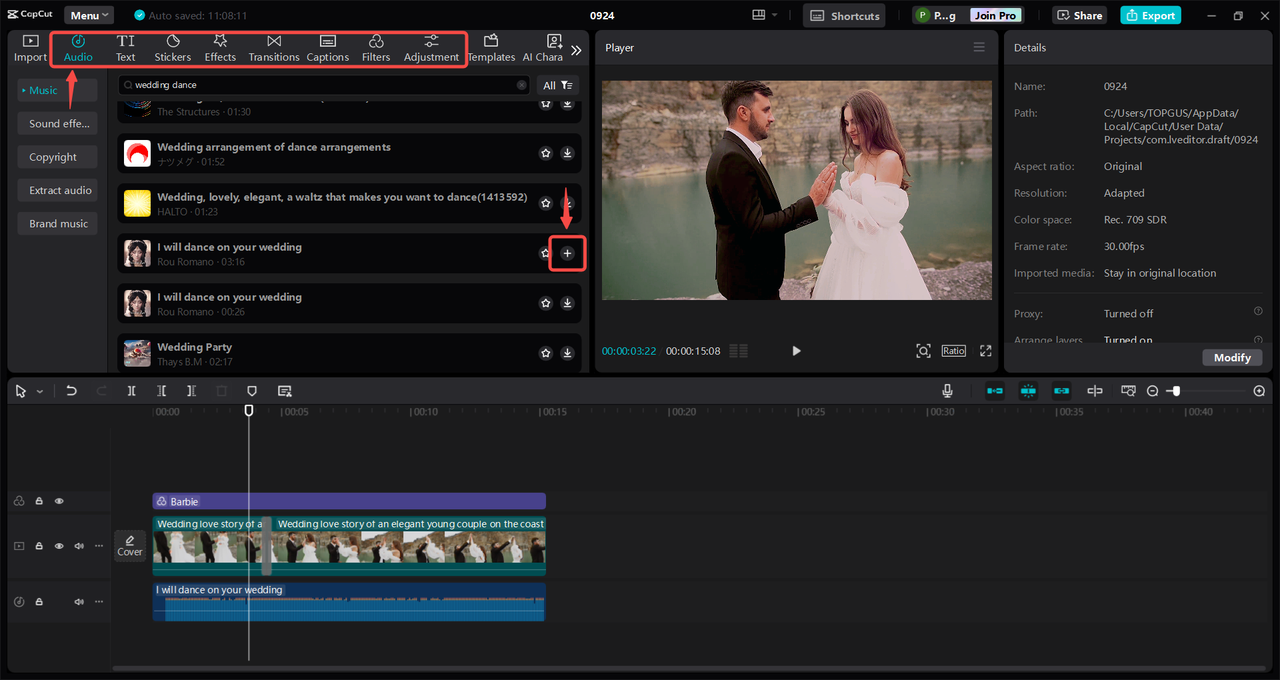Screen dimensions: 1280x680
Task: Start a voiceover recording with the microphone
Action: pyautogui.click(x=947, y=391)
